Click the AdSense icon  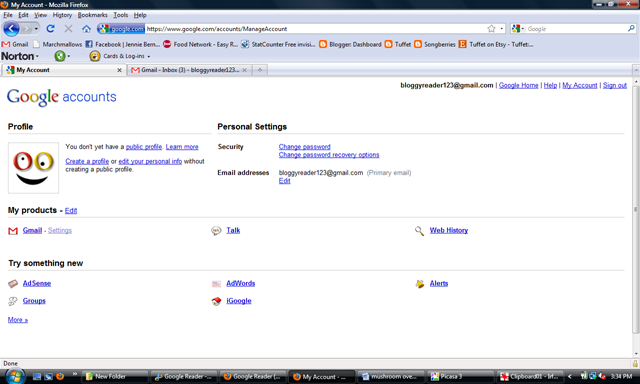(x=13, y=284)
